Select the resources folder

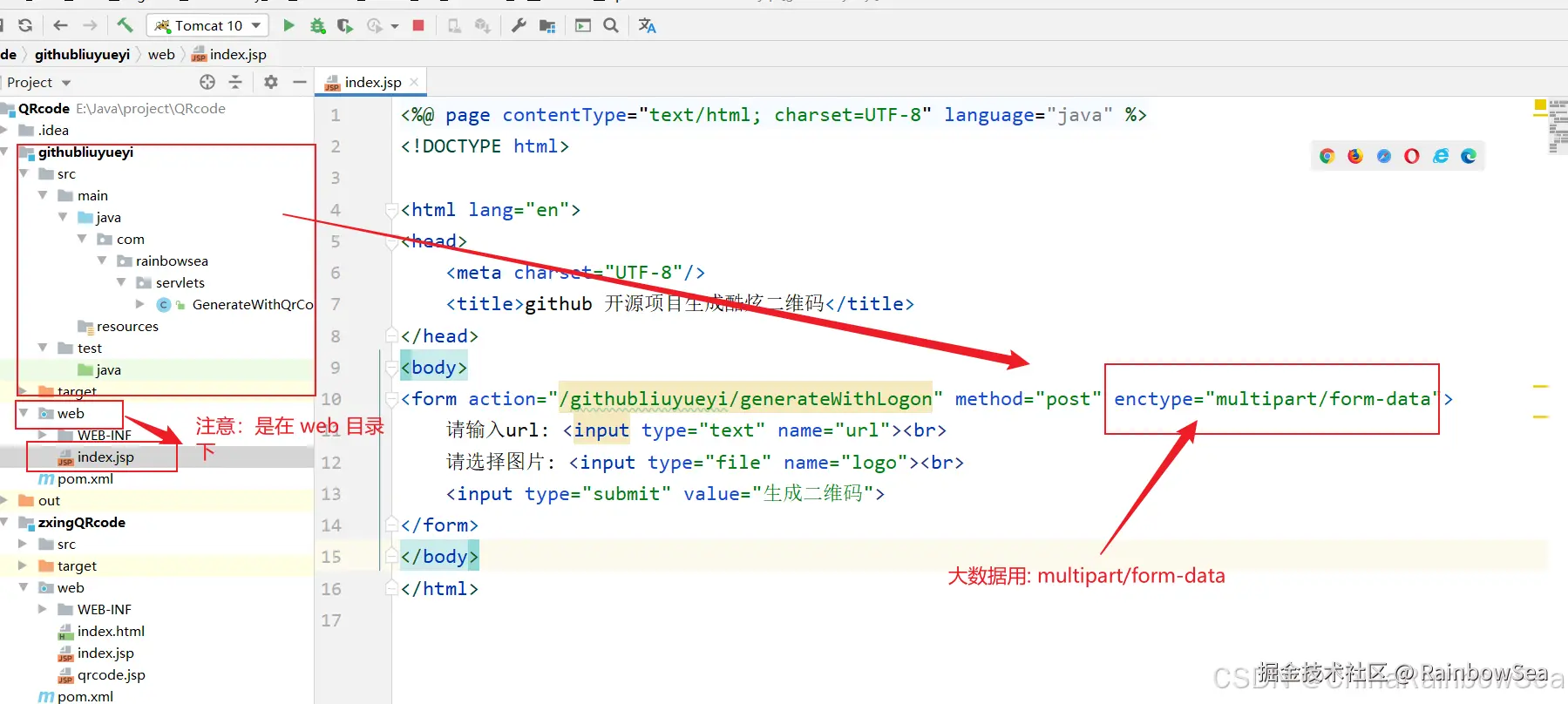(x=127, y=326)
